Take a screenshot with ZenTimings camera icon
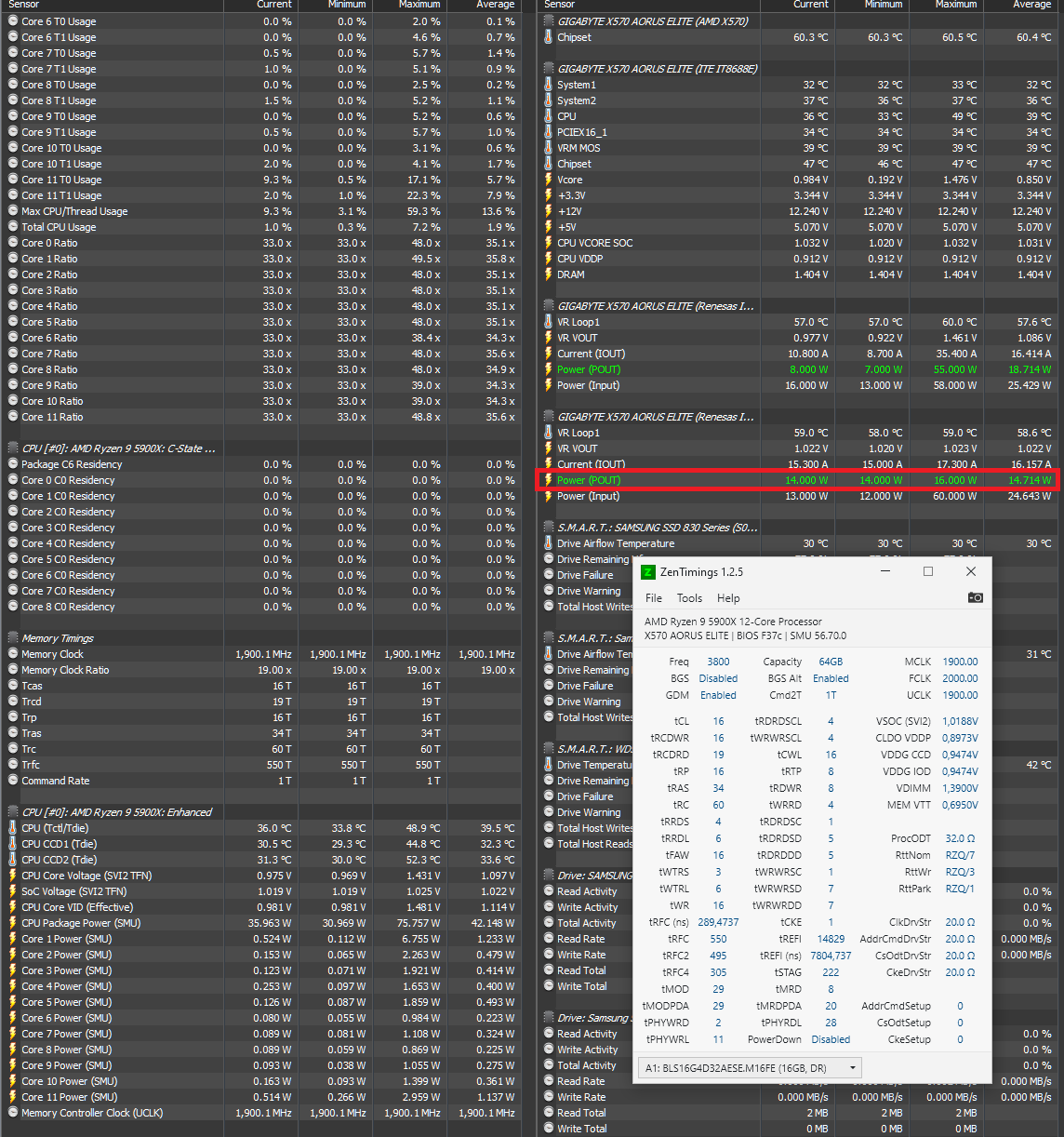The height and width of the screenshot is (1137, 1064). coord(975,597)
